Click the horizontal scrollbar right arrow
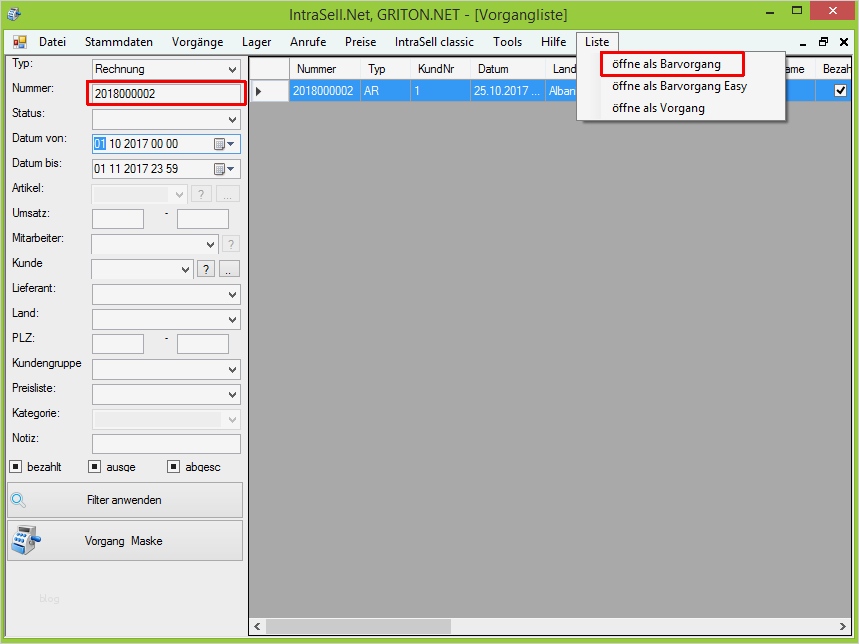Screen dimensions: 859x644 843,626
